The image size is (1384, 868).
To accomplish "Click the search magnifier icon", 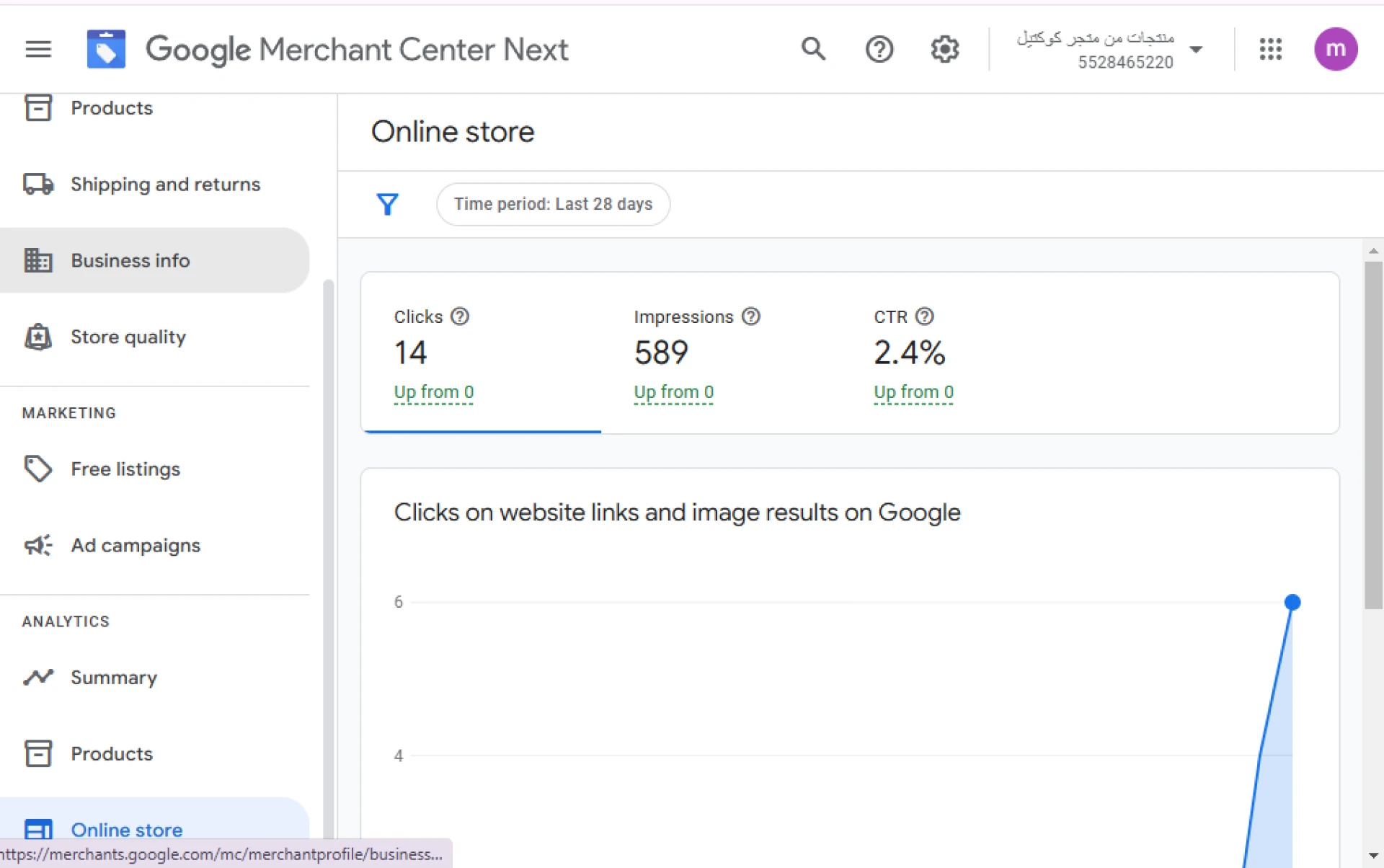I will 813,49.
